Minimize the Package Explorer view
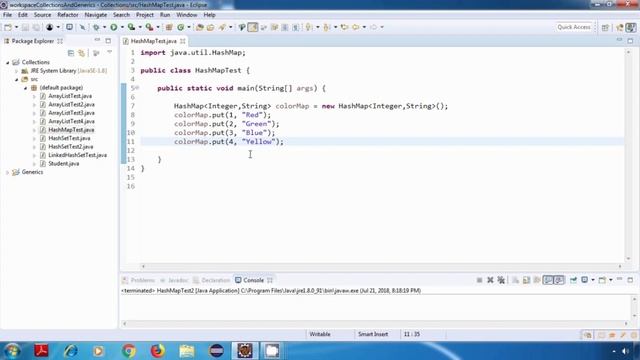 (97, 40)
